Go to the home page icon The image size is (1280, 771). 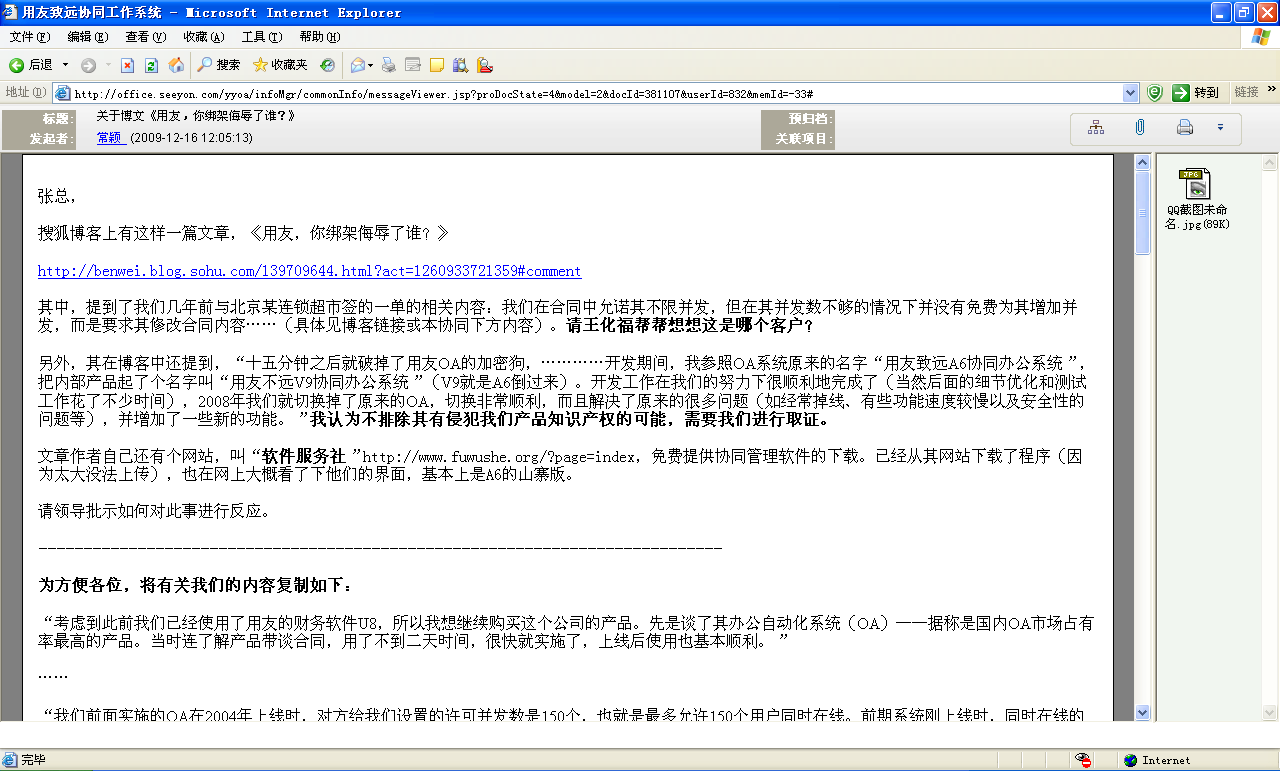pos(176,65)
